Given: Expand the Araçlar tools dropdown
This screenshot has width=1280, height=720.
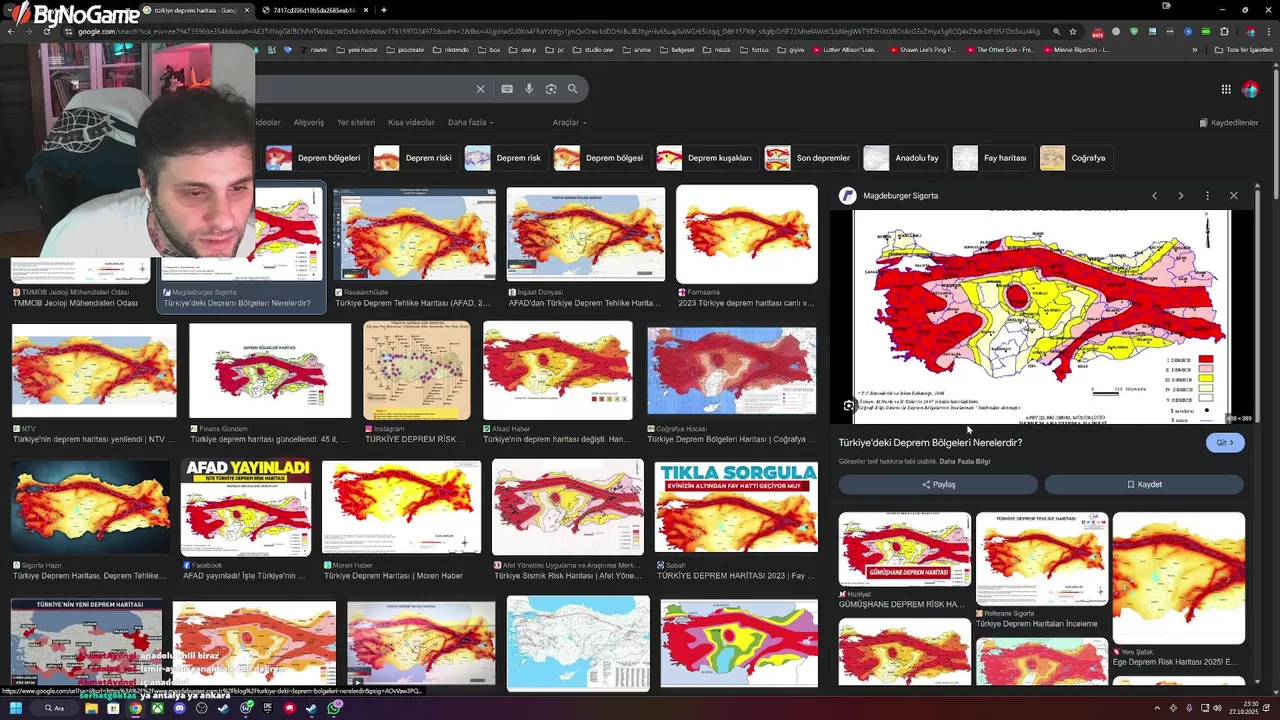Looking at the screenshot, I should 569,122.
